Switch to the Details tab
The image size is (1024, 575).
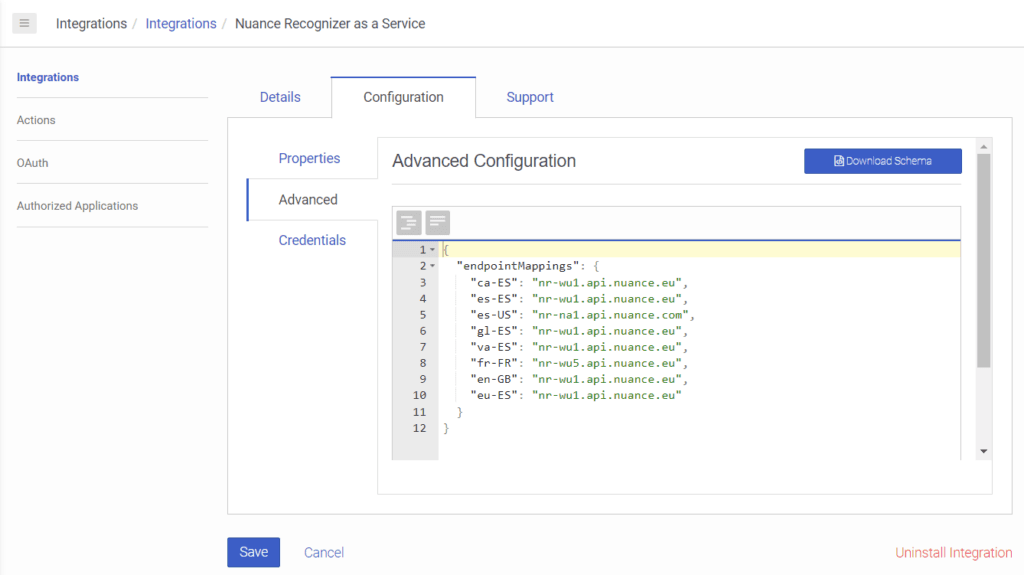tap(280, 97)
